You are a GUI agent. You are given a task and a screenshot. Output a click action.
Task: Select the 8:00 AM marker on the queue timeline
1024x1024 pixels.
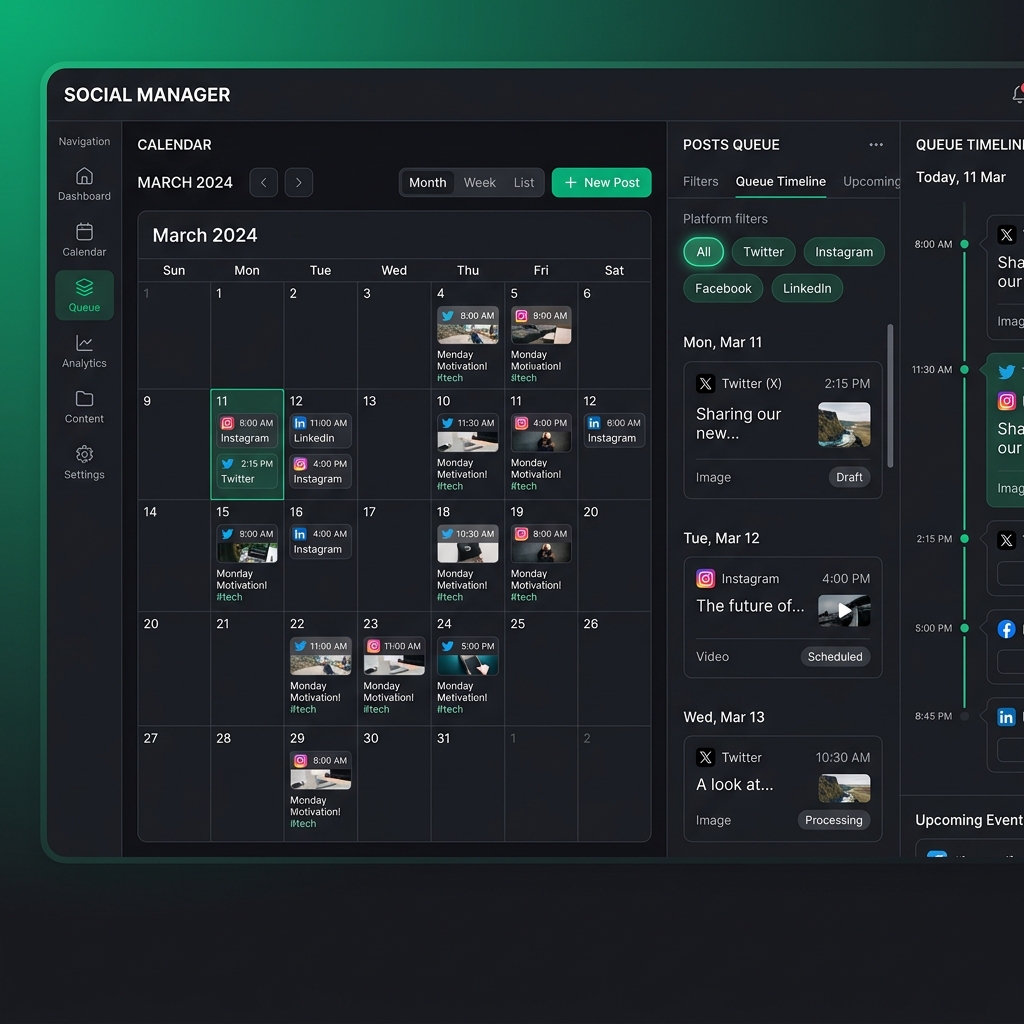(x=964, y=244)
